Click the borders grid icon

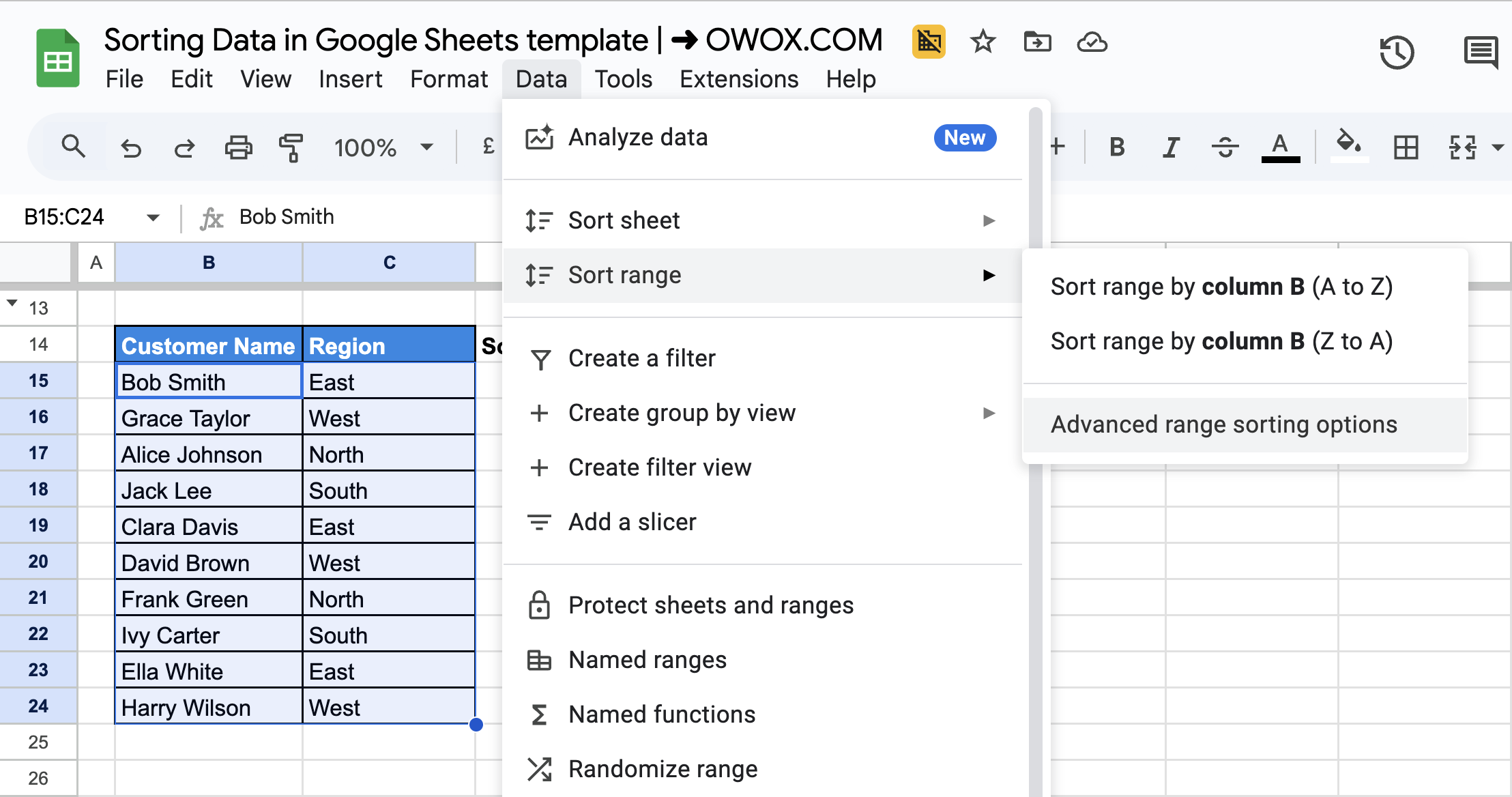[x=1406, y=147]
